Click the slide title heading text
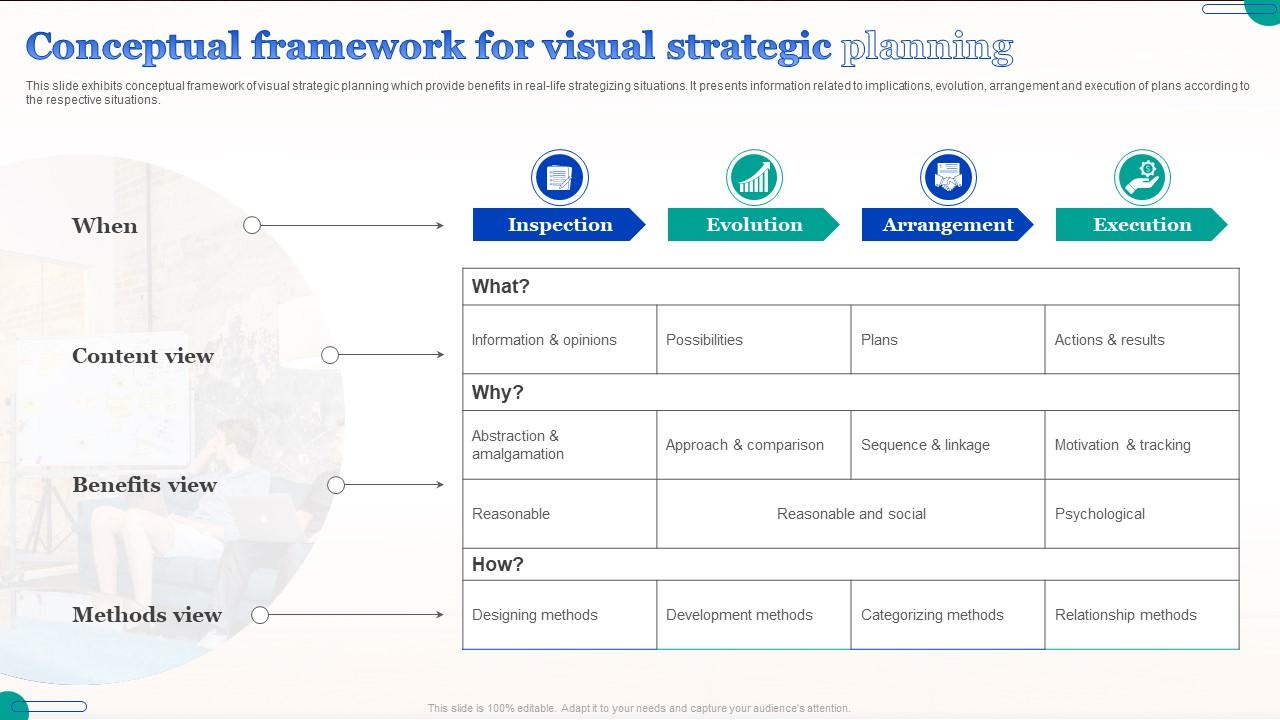Screen dimensions: 1280x720 click(519, 47)
